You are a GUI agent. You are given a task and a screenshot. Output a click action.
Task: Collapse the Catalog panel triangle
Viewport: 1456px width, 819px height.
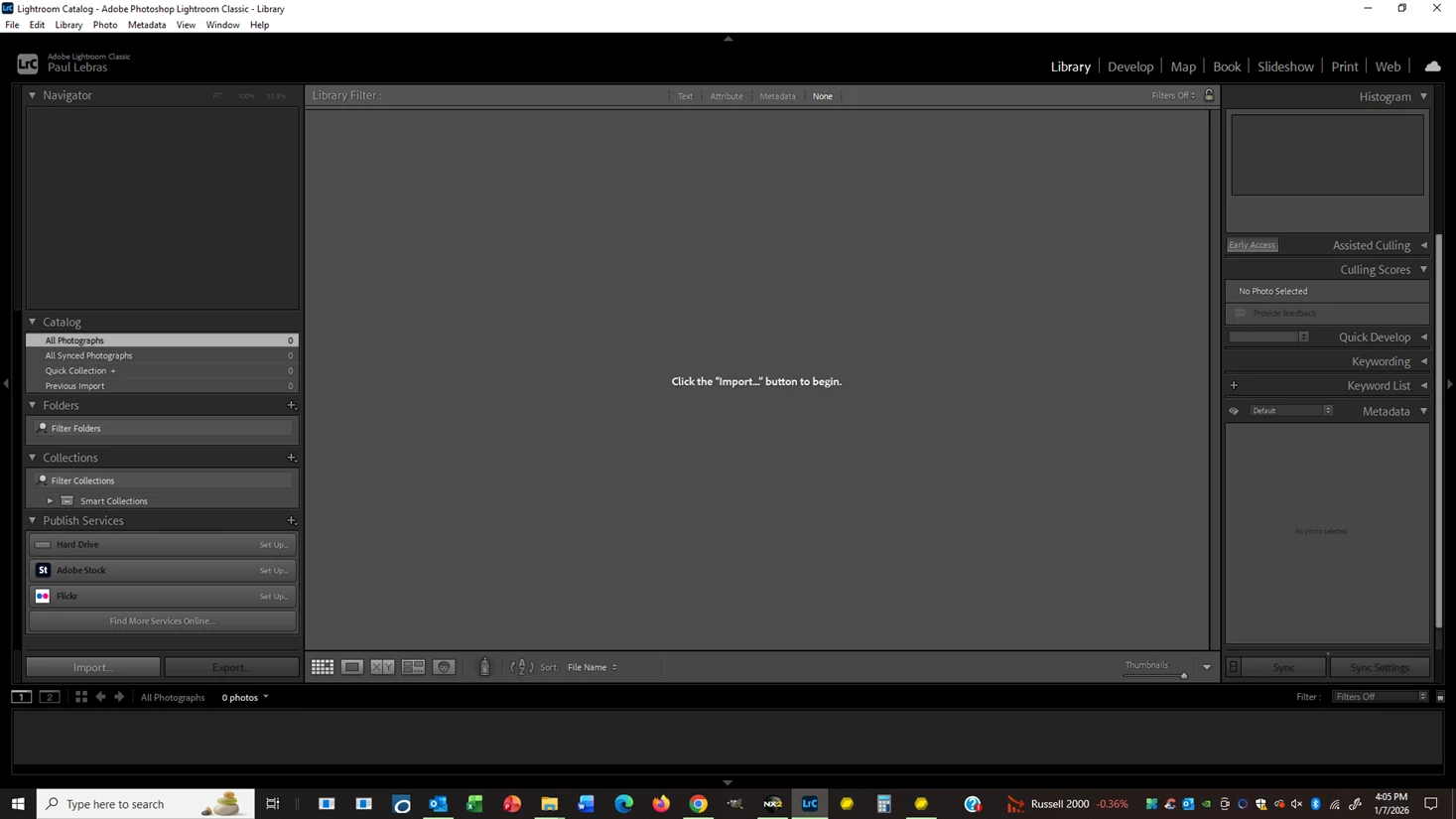(32, 322)
